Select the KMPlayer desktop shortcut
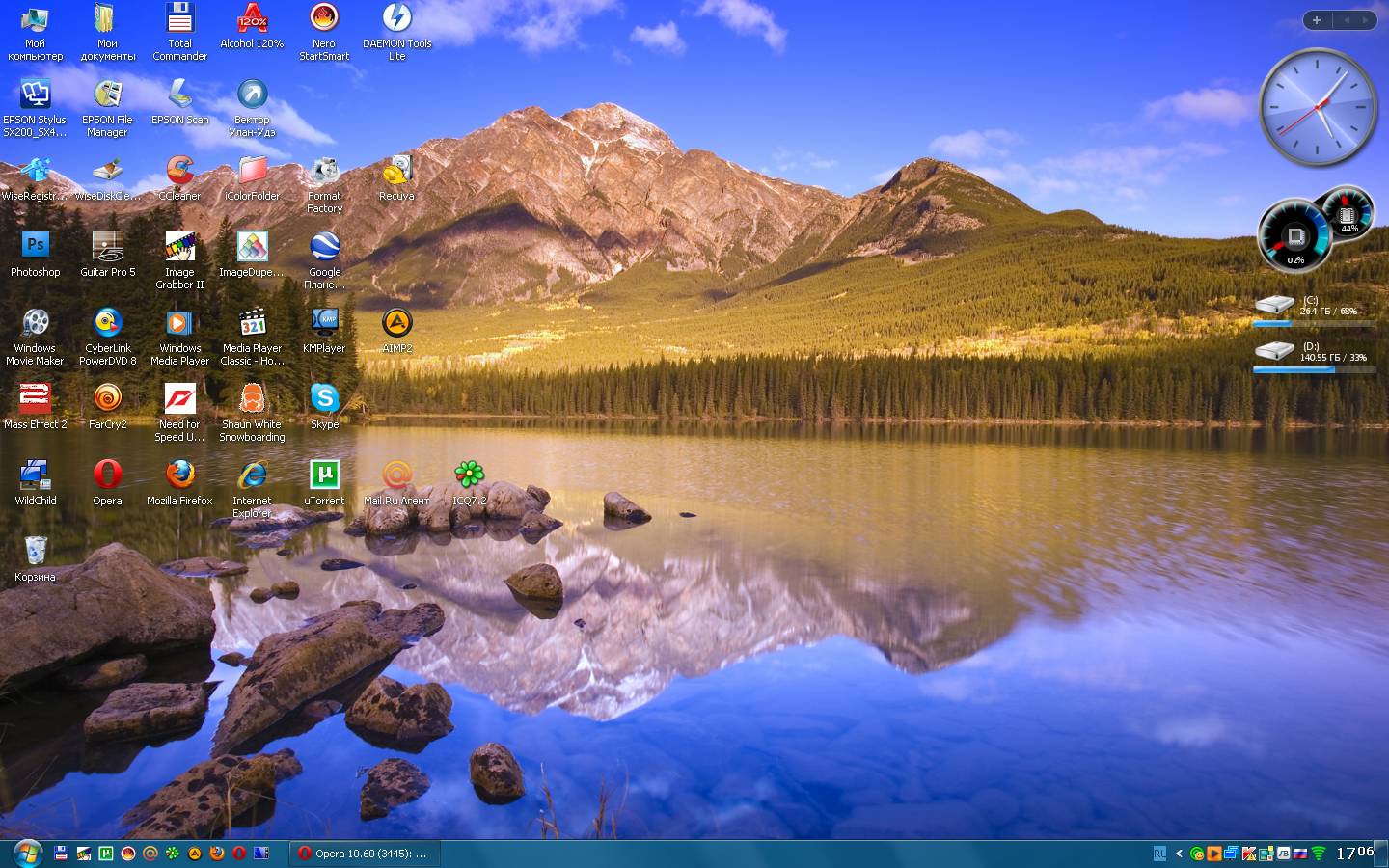Viewport: 1389px width, 868px height. point(324,323)
